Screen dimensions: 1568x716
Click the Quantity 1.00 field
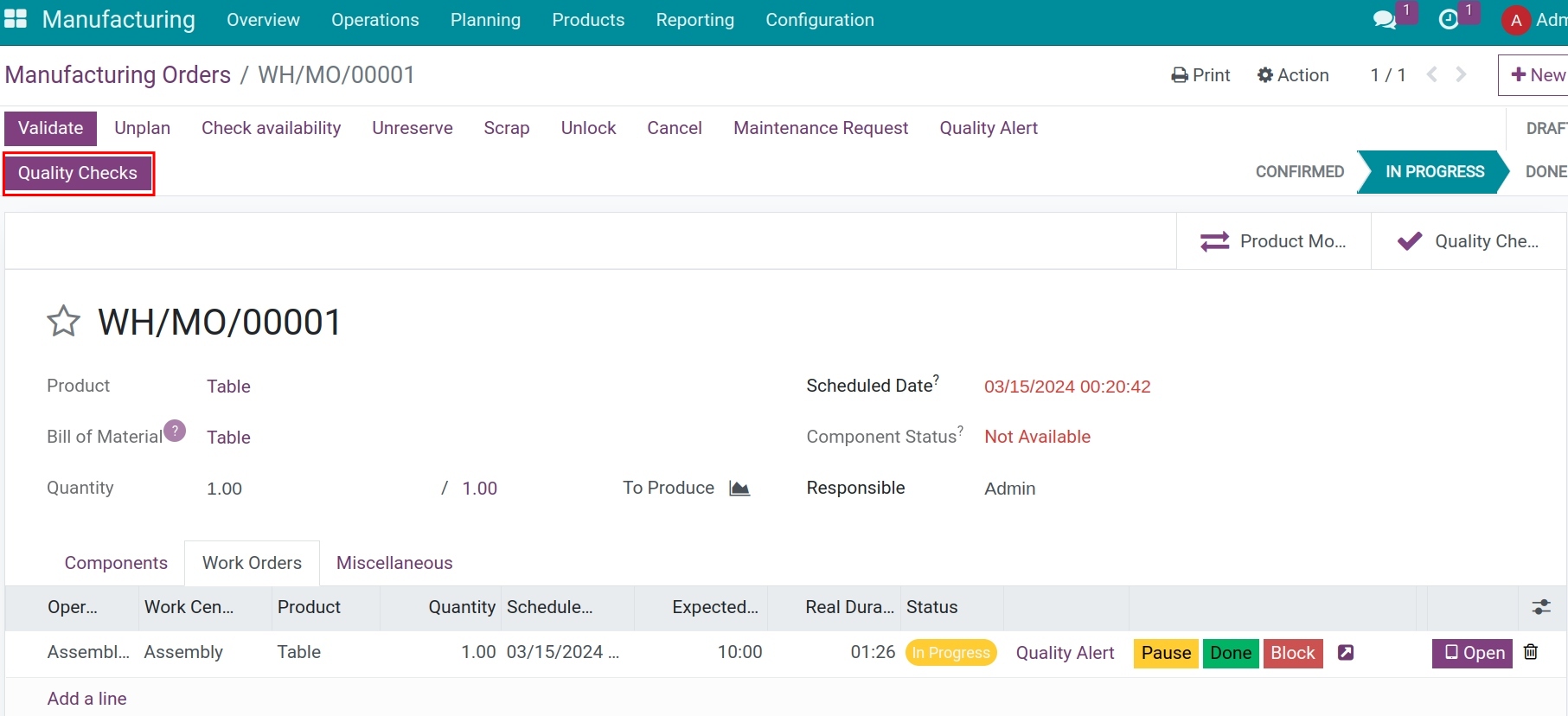[x=224, y=489]
